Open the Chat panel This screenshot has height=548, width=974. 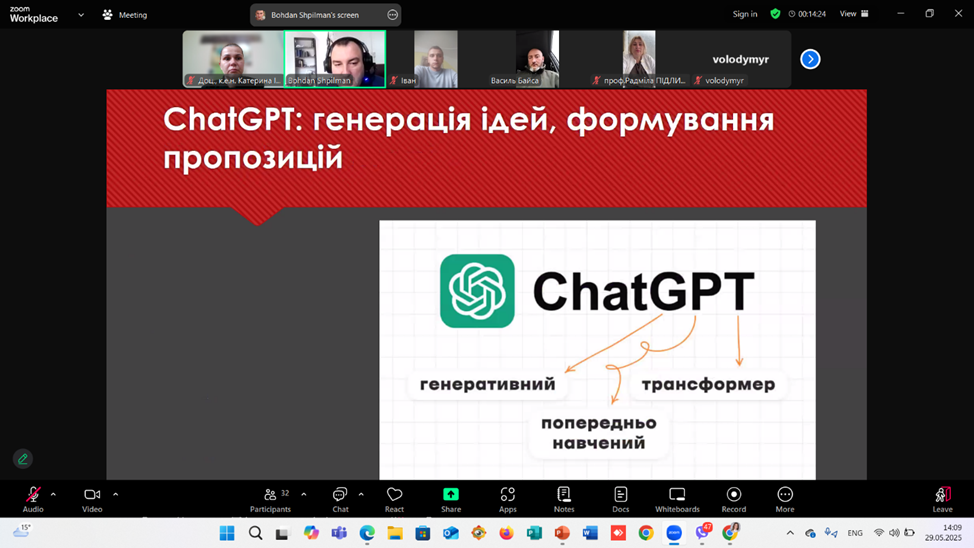click(340, 500)
